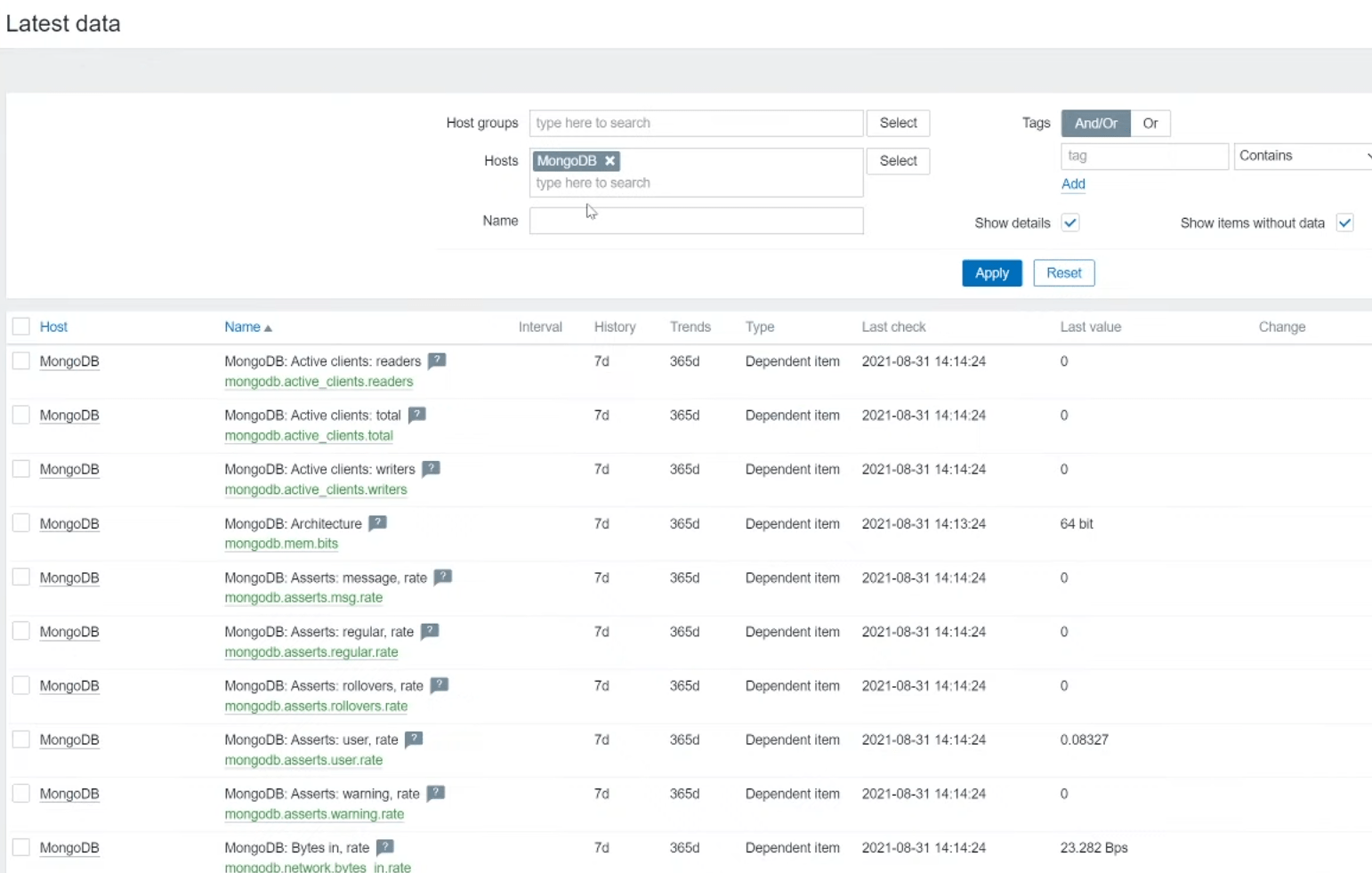
Task: Open mongodb.active_clients.writers item key link
Action: tap(316, 489)
